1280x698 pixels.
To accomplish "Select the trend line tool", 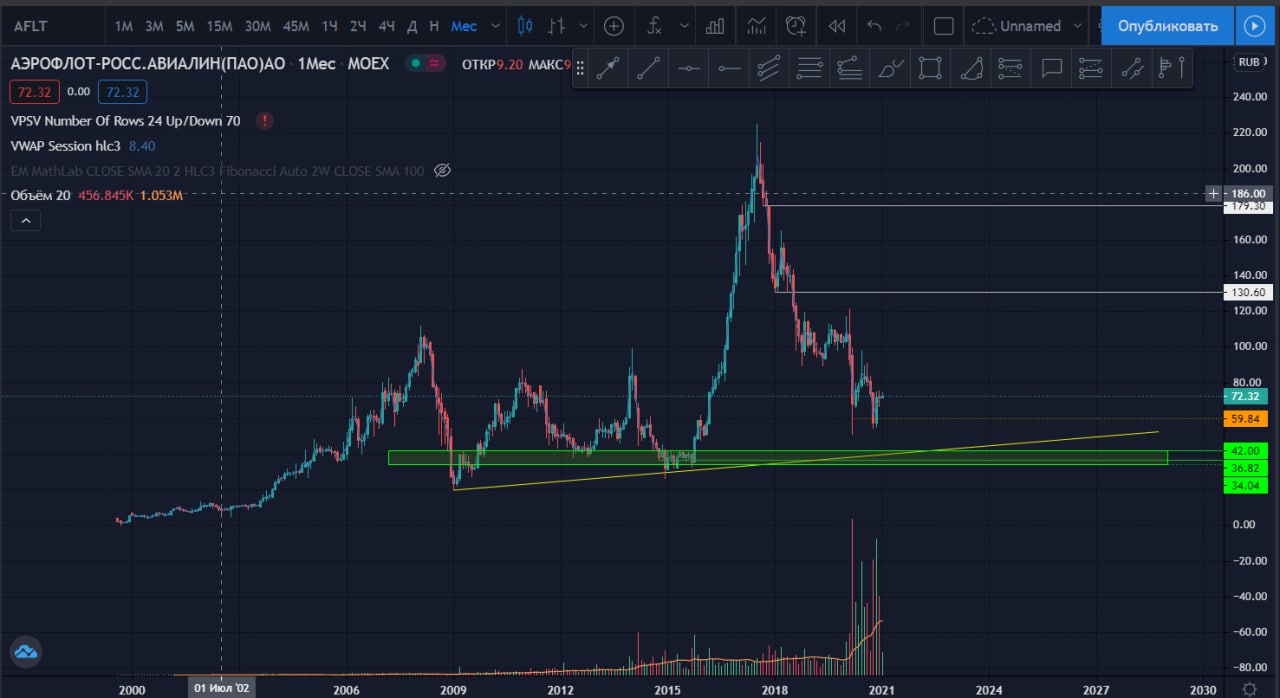I will (649, 68).
